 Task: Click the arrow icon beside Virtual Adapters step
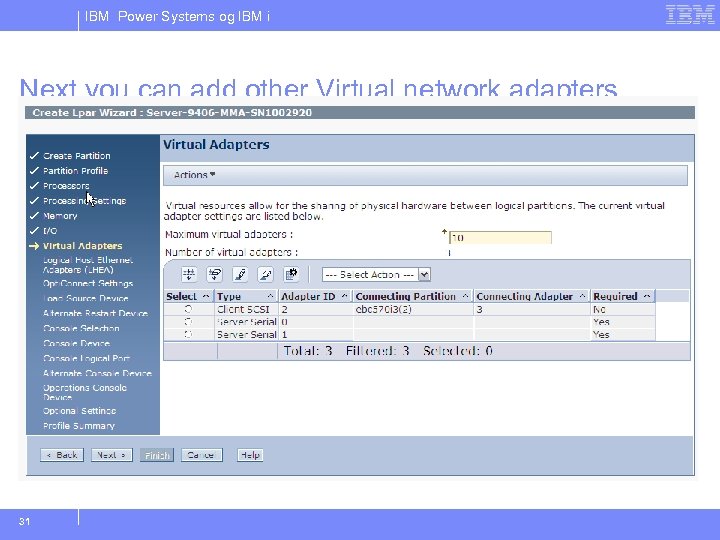34,246
